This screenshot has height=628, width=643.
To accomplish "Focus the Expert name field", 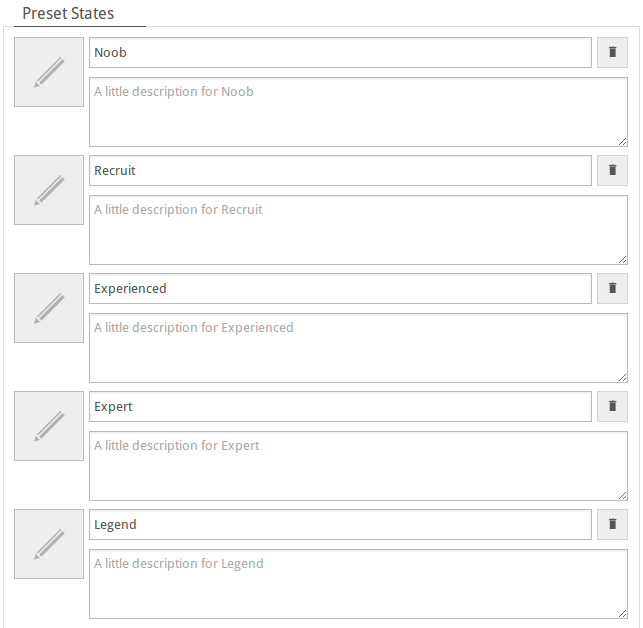I will coord(340,406).
